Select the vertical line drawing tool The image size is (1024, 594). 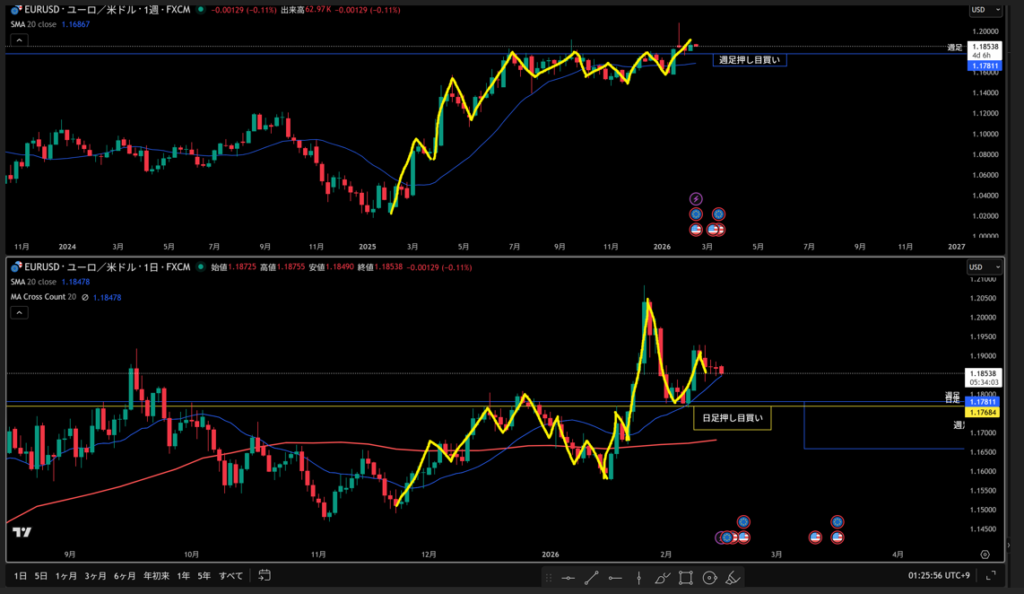[638, 577]
